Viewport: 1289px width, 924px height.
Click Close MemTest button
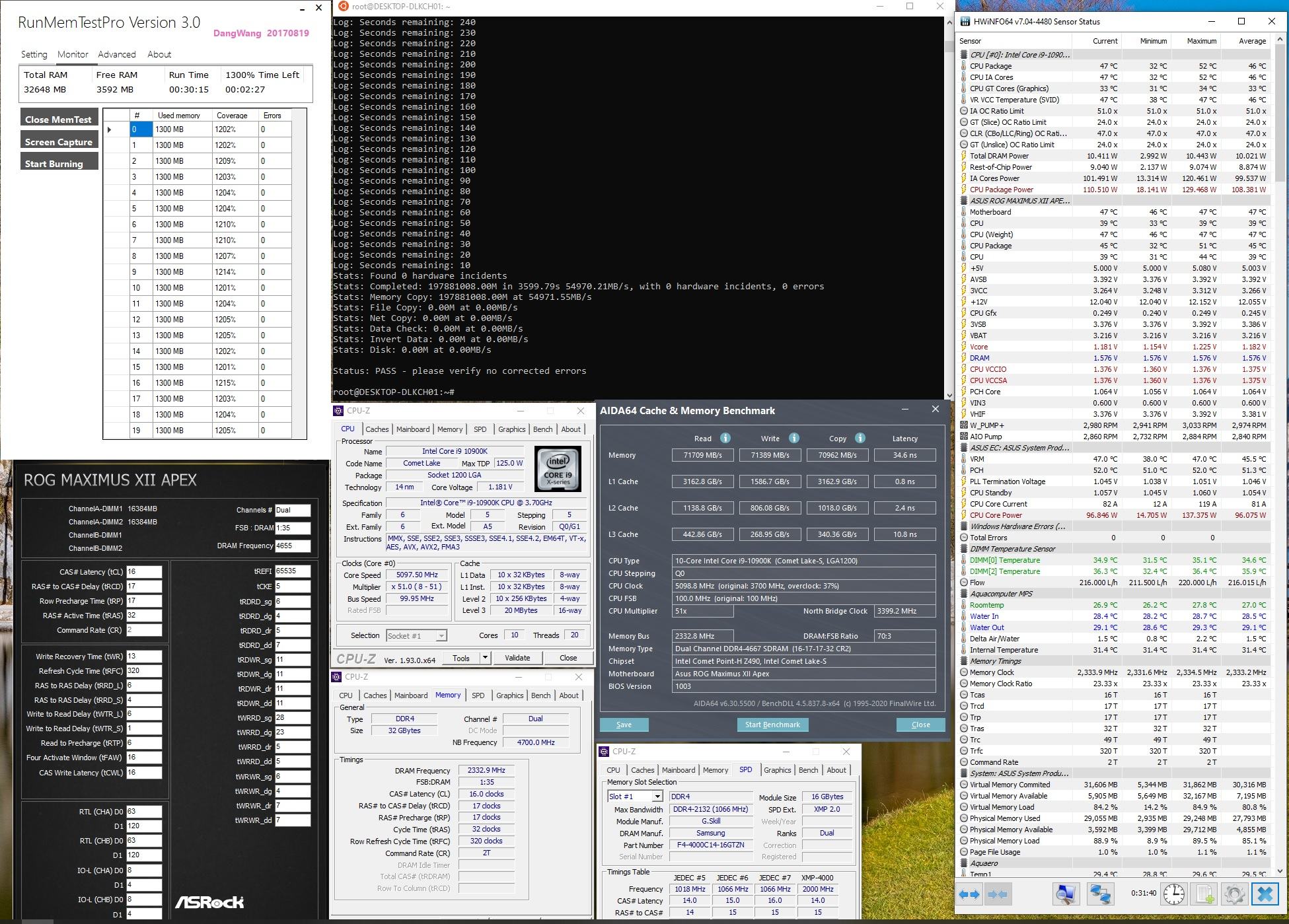59,119
